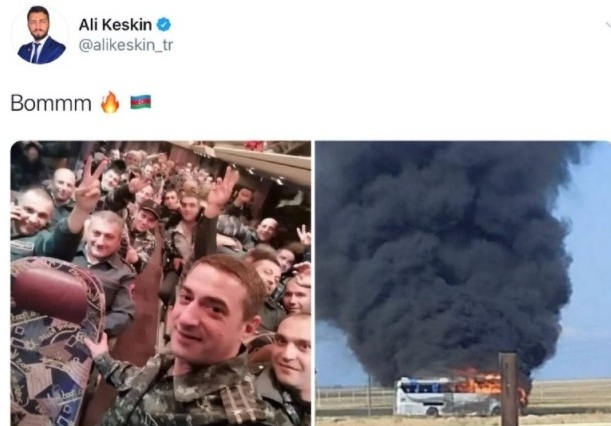Click the fire emoji in tweet
The image size is (611, 426).
click(110, 103)
